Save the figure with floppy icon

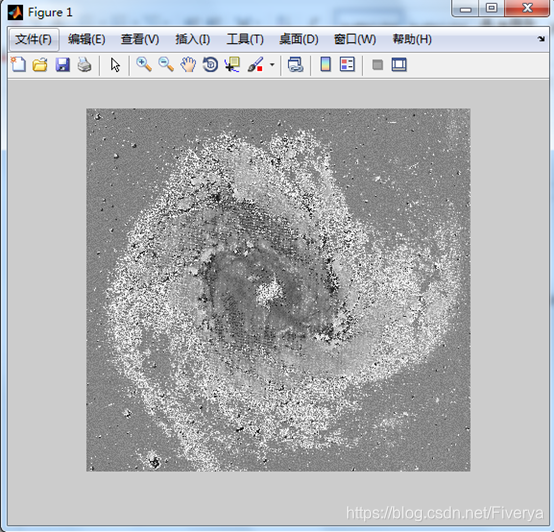click(62, 65)
